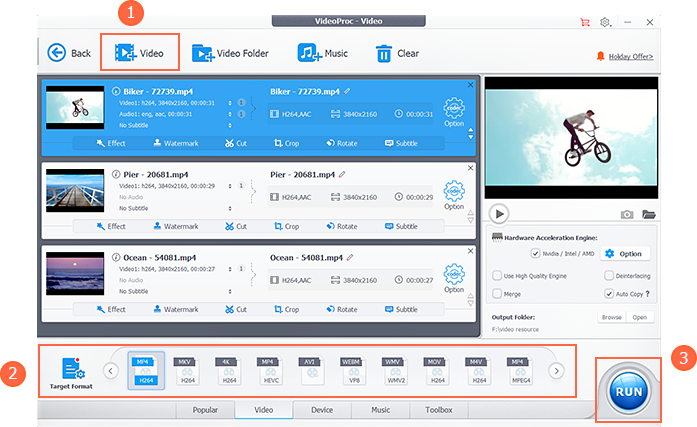Switch to the Device tab
Viewport: 697px width, 427px height.
click(322, 410)
